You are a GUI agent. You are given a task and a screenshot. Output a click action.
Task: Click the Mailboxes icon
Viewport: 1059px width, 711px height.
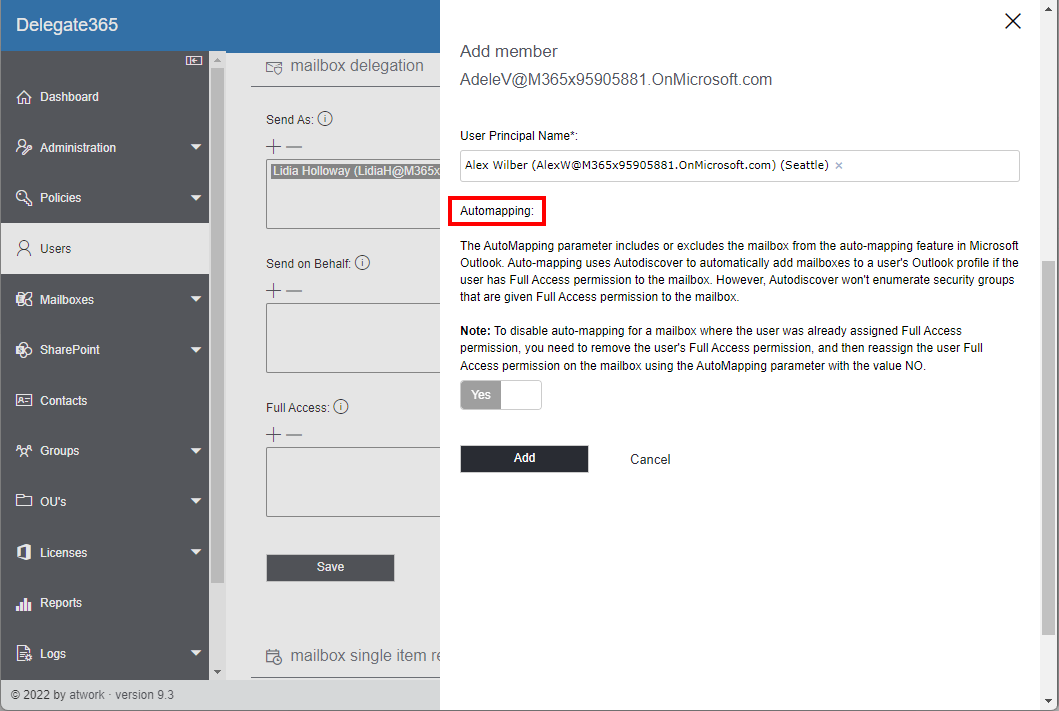pos(24,299)
